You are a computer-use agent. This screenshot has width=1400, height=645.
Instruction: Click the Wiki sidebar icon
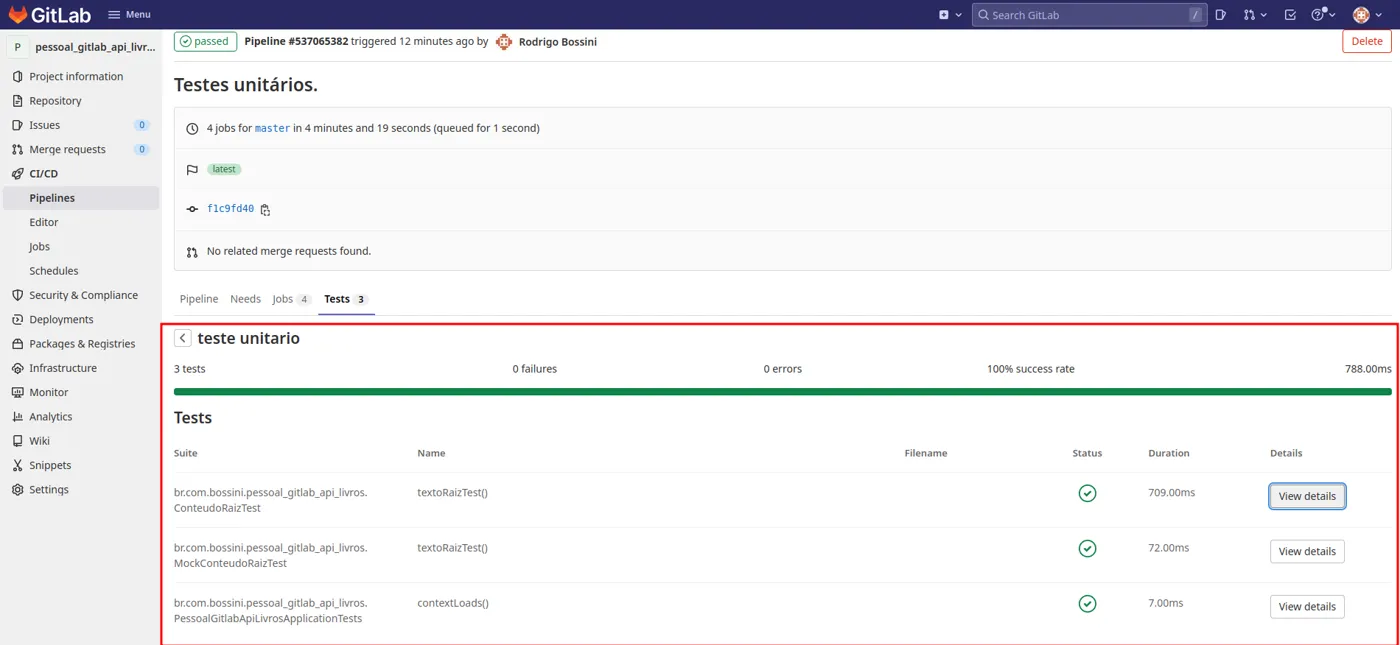(x=17, y=441)
